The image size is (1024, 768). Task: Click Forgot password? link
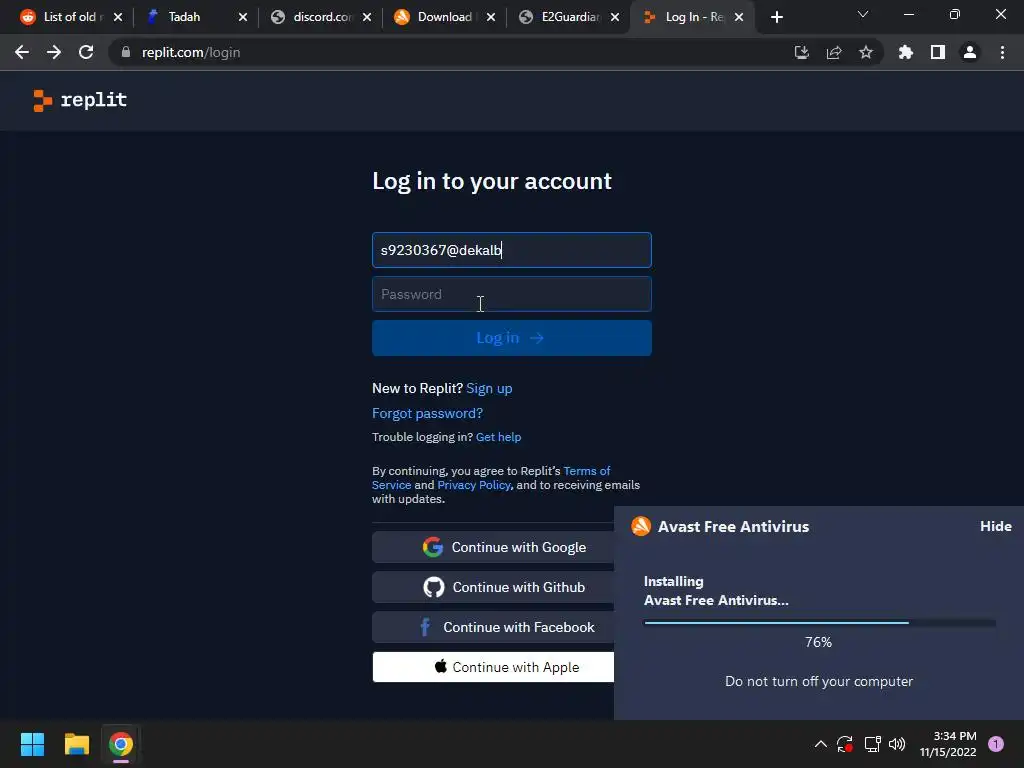[x=427, y=413]
